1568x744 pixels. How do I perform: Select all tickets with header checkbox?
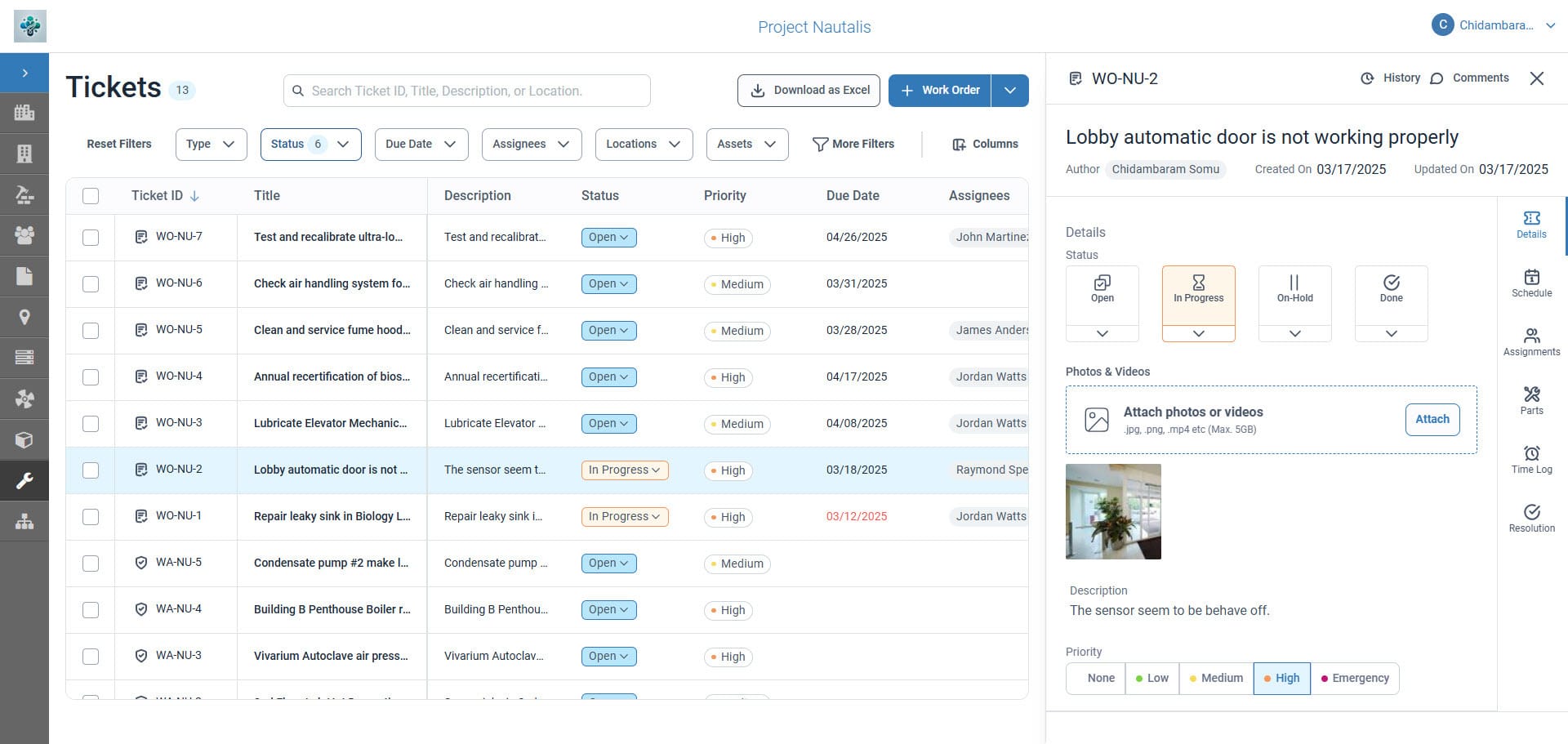(x=91, y=196)
